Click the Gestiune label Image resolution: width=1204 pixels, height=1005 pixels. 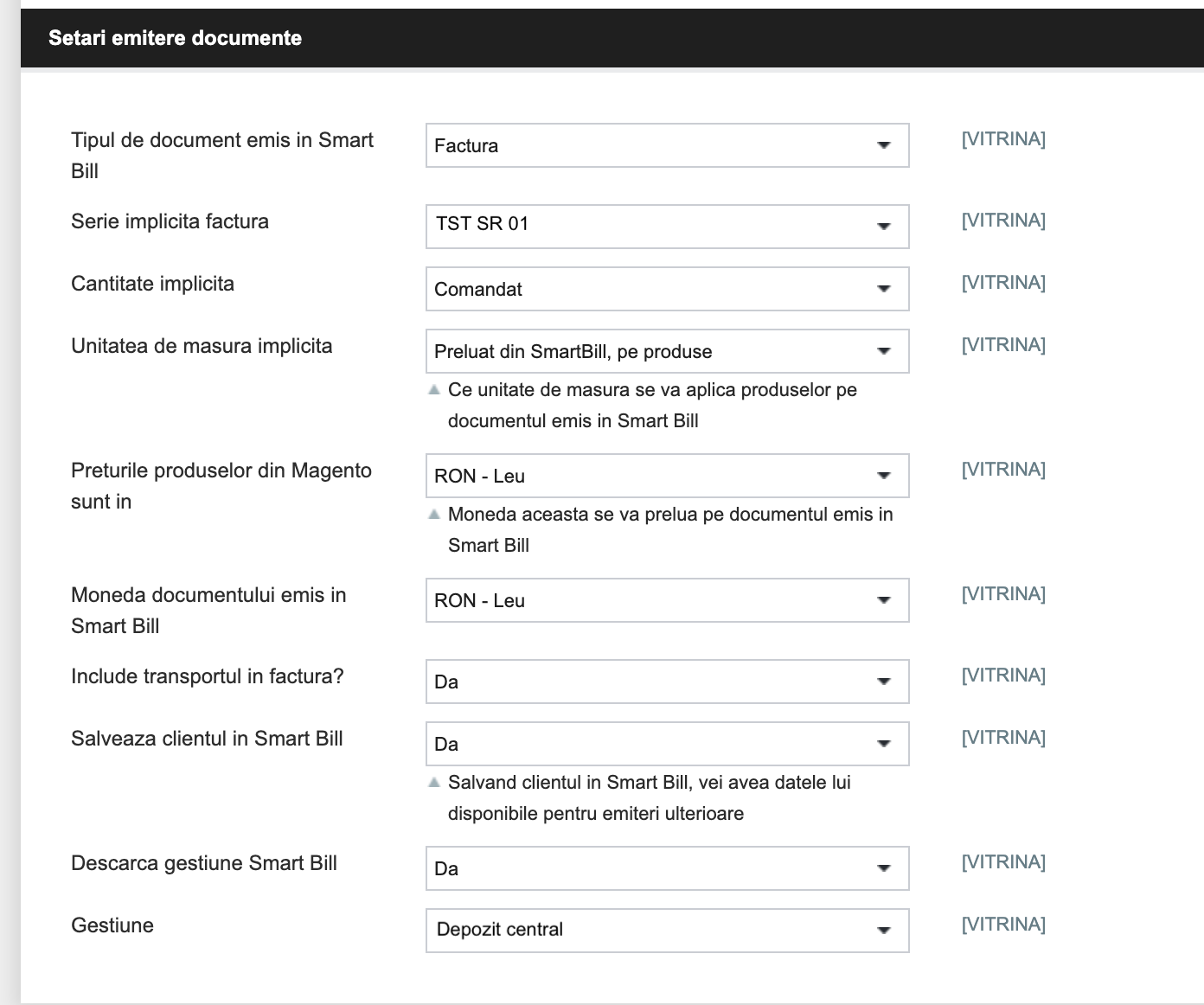(x=112, y=925)
